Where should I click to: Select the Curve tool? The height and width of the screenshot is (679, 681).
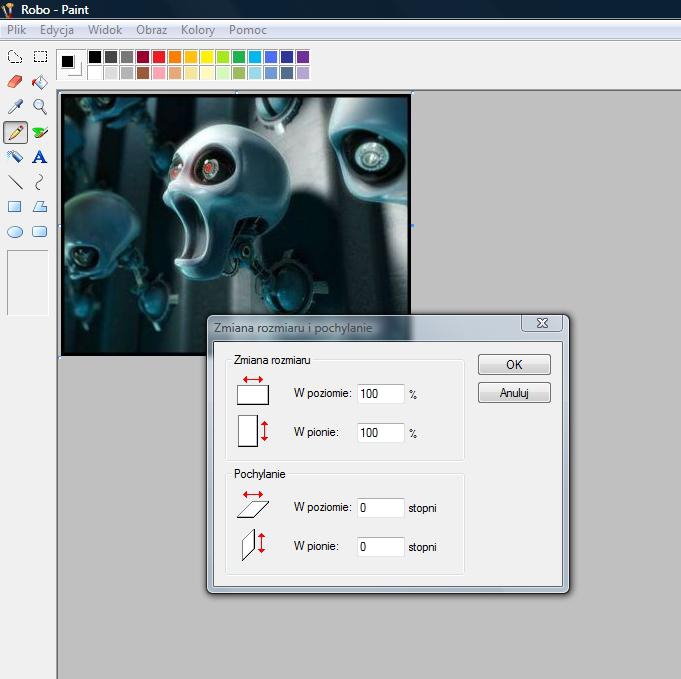point(40,182)
